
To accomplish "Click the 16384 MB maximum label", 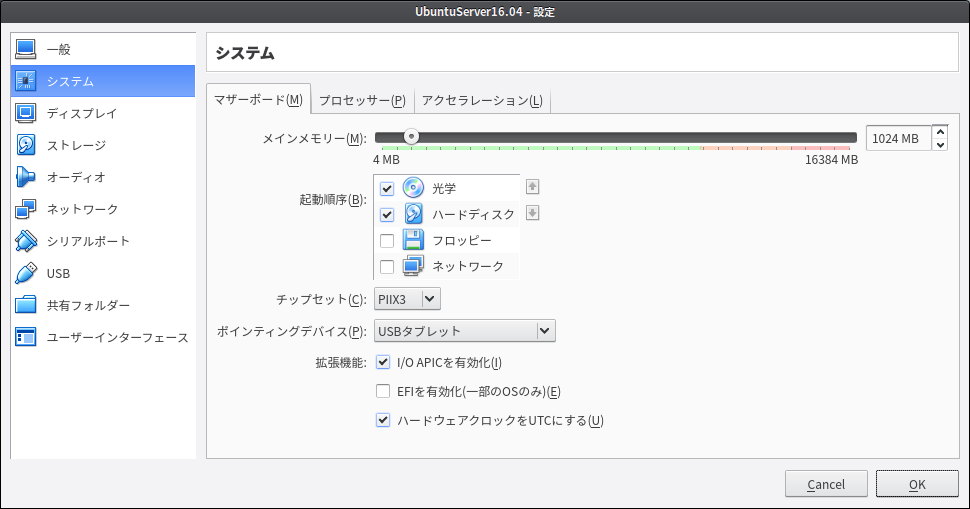I will (831, 160).
